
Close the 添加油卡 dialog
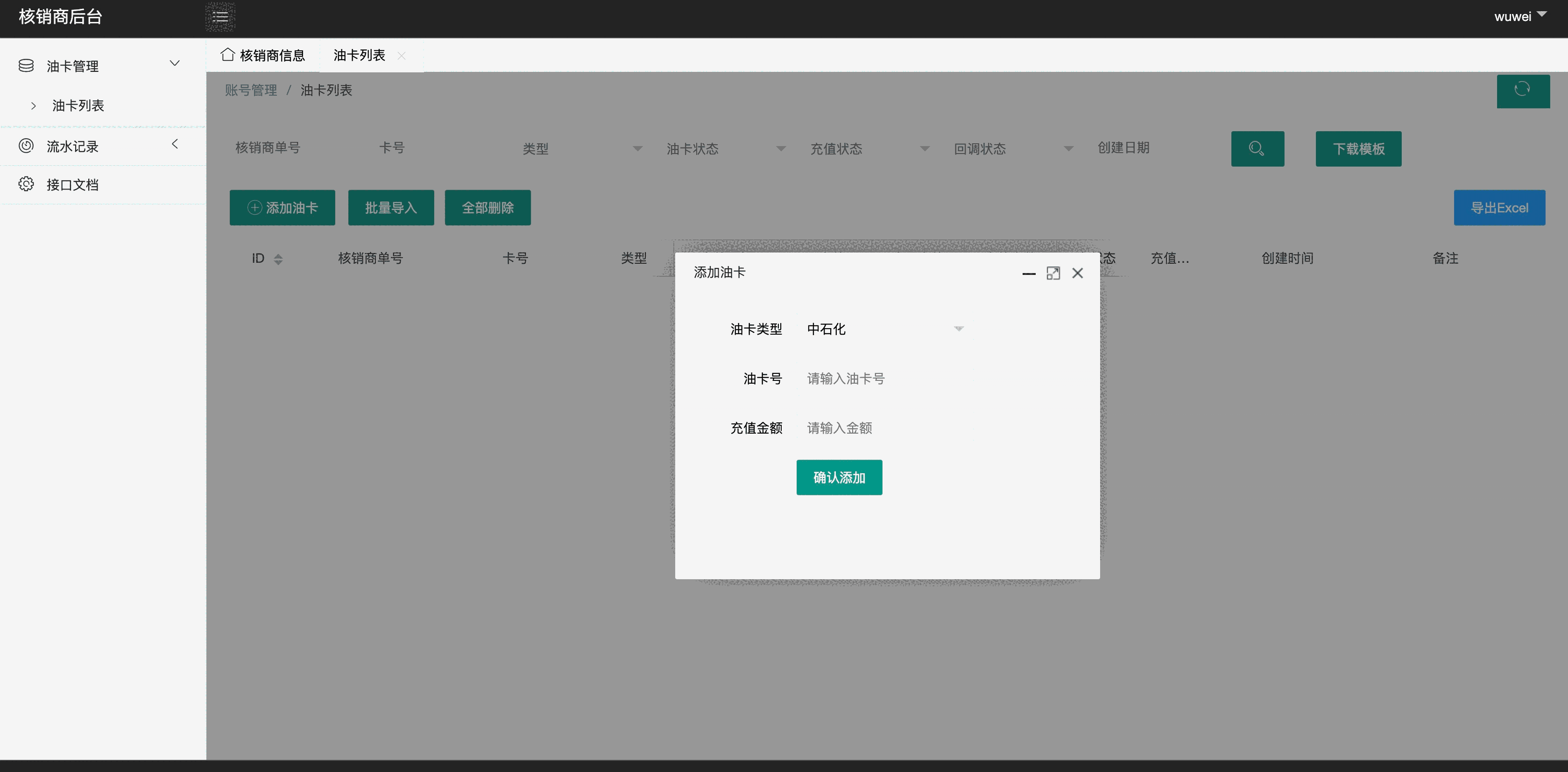(x=1077, y=273)
